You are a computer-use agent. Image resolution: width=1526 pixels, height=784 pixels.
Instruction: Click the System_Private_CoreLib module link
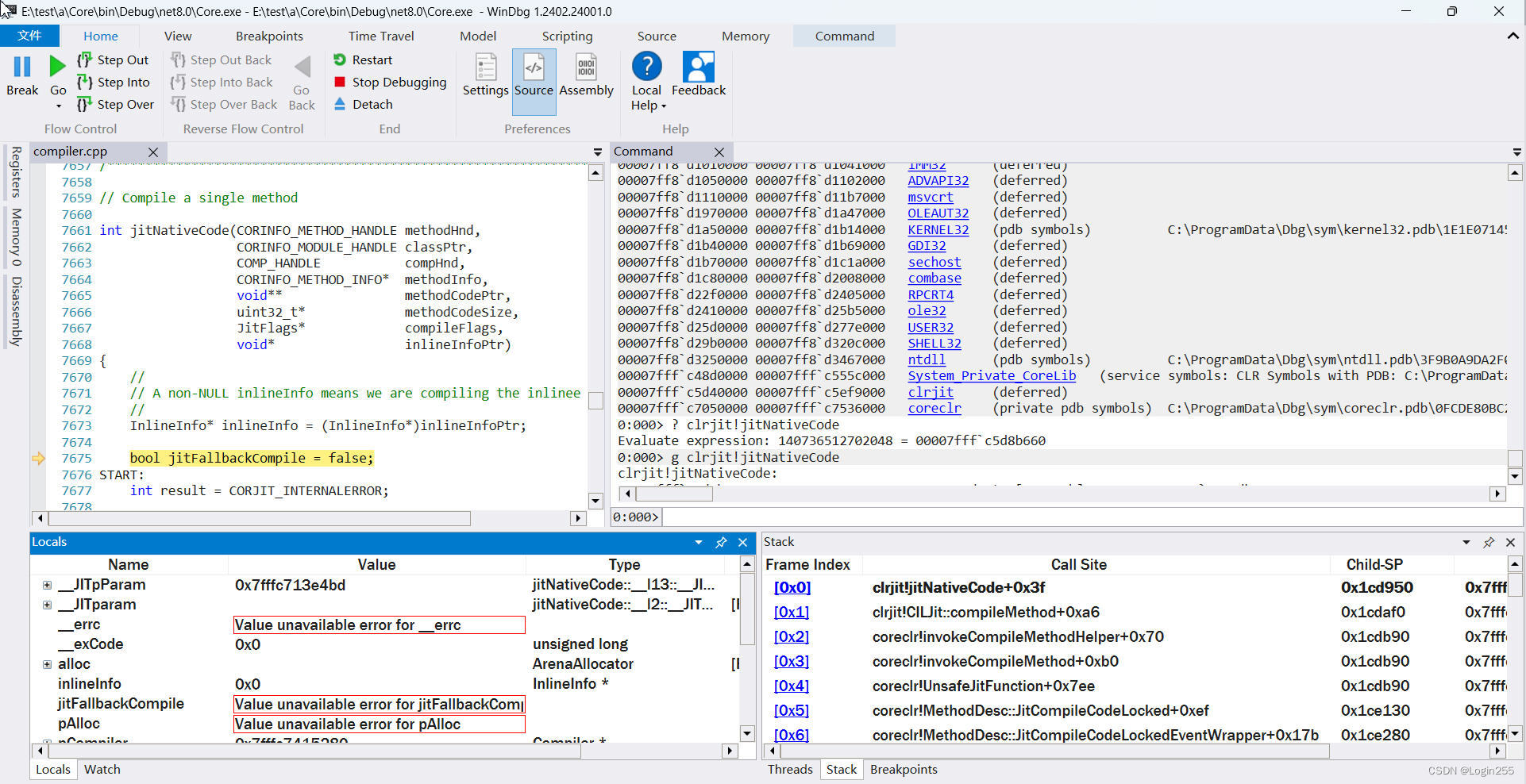[x=992, y=375]
